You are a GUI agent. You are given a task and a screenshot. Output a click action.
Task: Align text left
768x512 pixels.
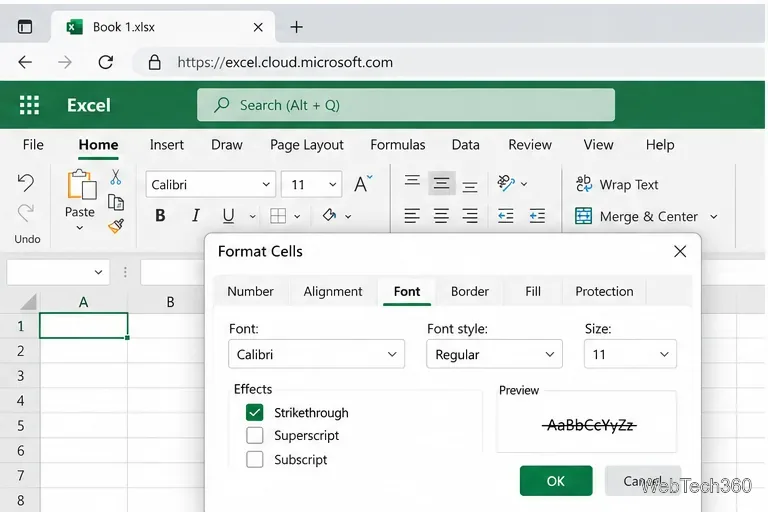(412, 216)
